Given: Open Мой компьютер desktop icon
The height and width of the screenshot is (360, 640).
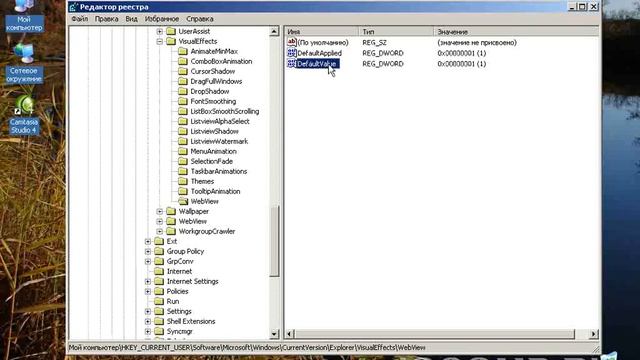Looking at the screenshot, I should (24, 16).
